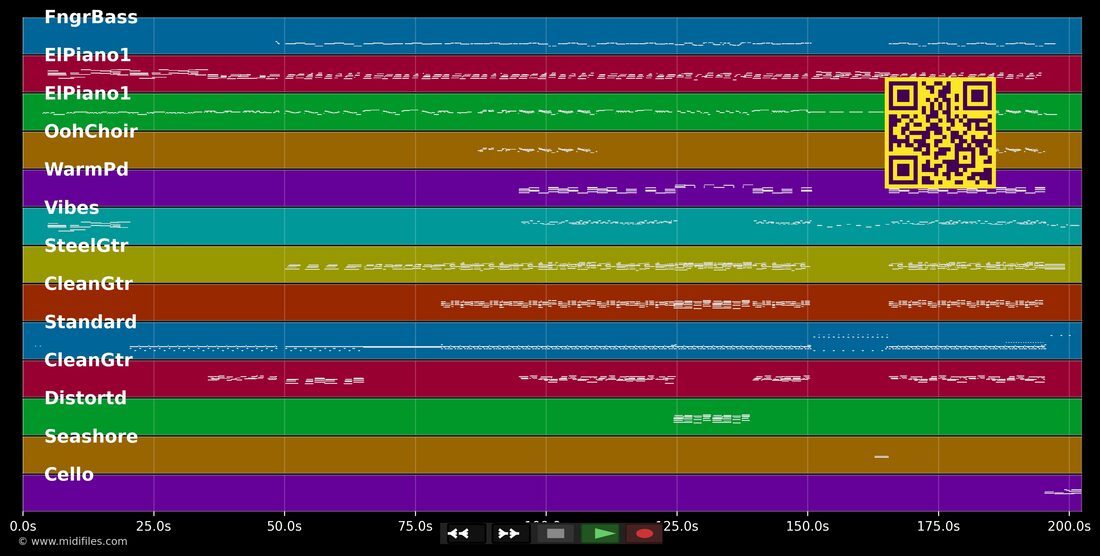This screenshot has height=556, width=1100.
Task: Click the red record button
Action: click(644, 534)
